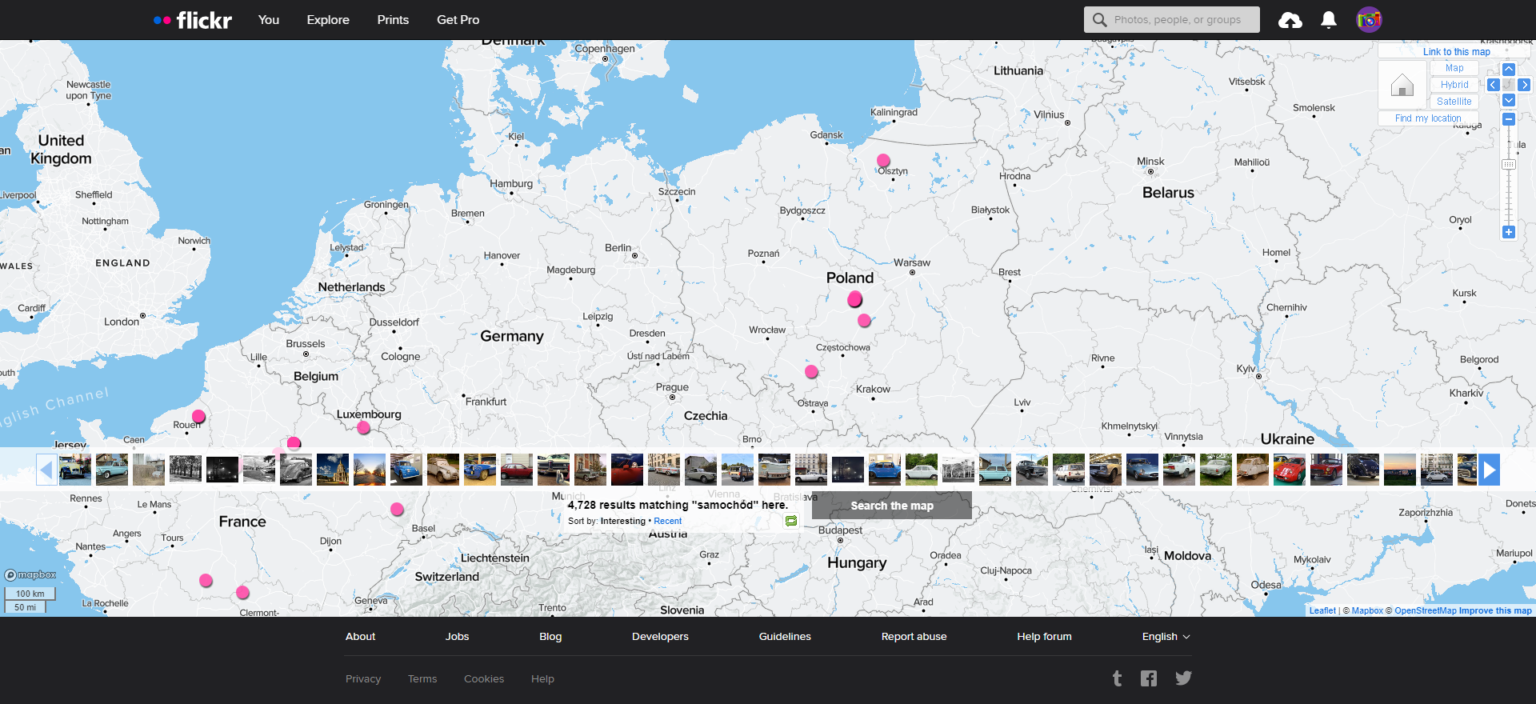Open the Link to this map link
1536x704 pixels.
[1456, 51]
